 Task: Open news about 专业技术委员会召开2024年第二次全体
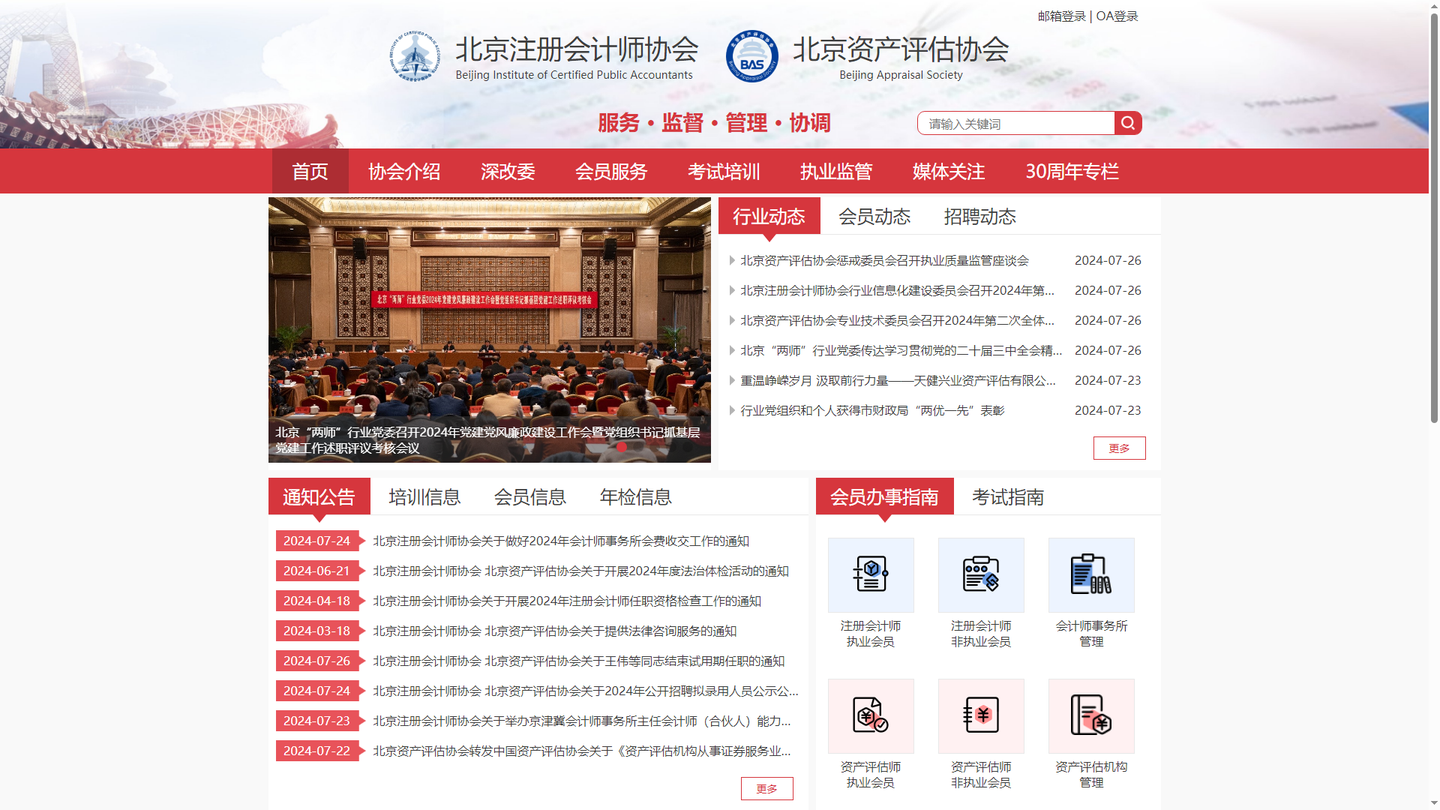(897, 321)
